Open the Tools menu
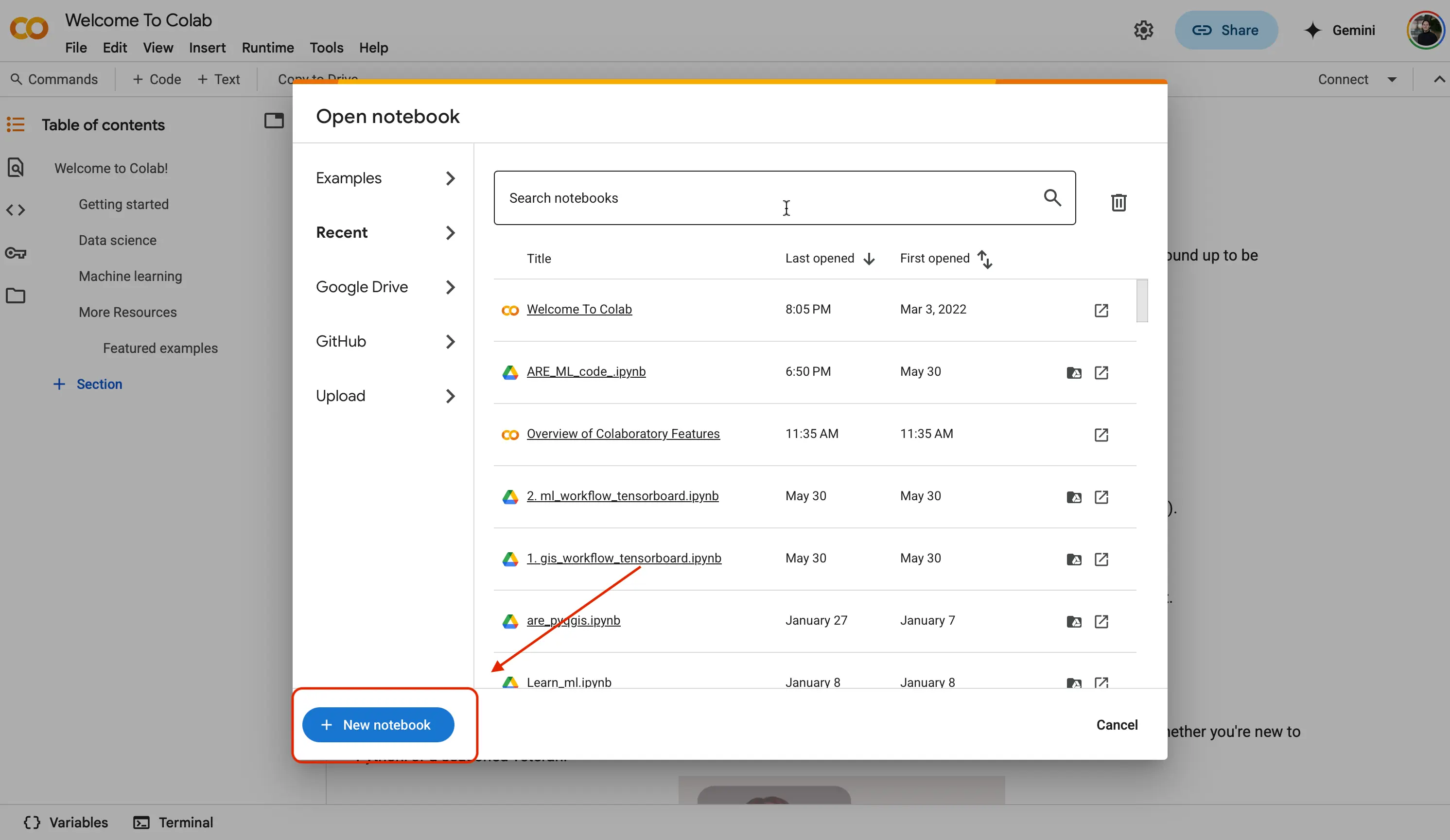 326,48
